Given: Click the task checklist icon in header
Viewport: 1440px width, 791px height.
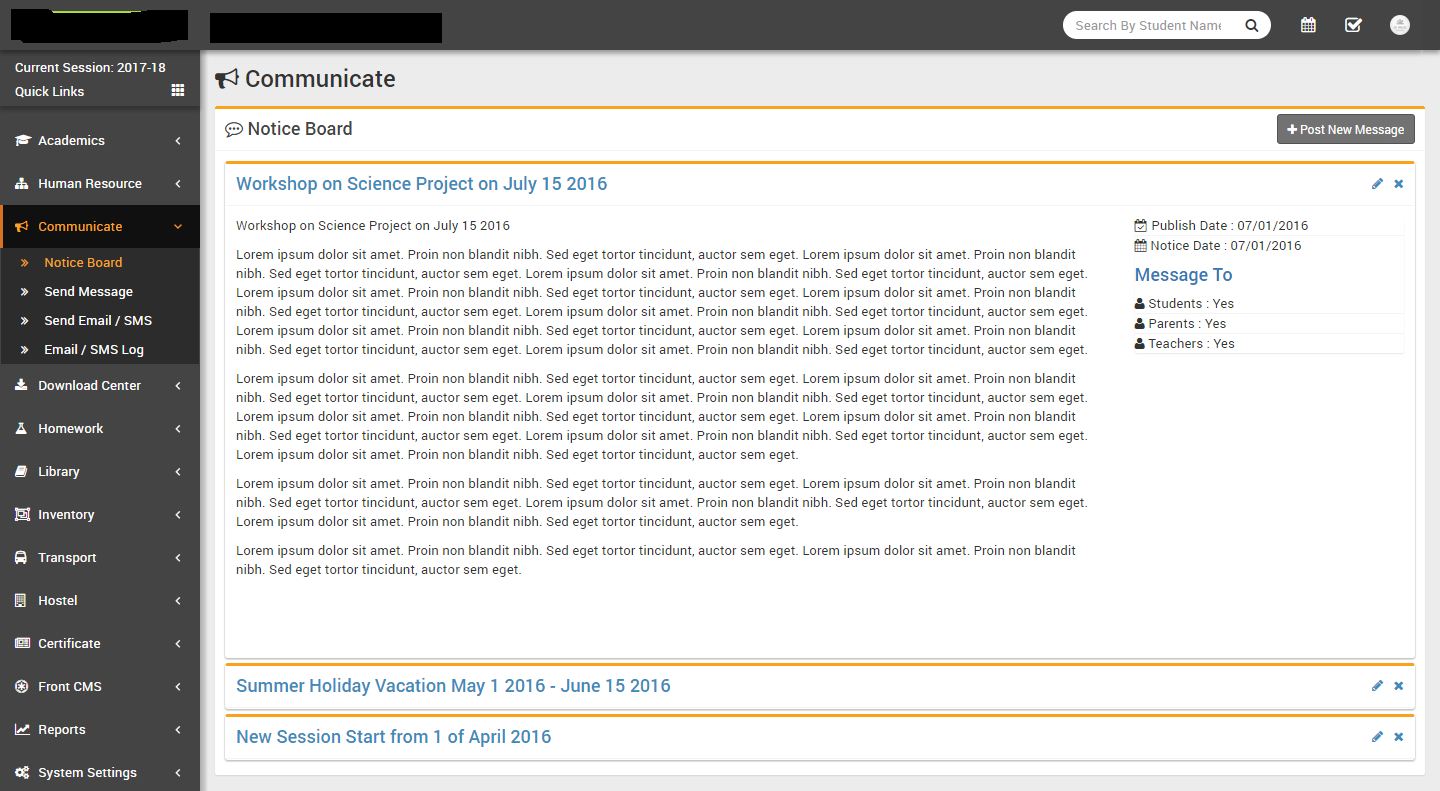Looking at the screenshot, I should point(1353,25).
